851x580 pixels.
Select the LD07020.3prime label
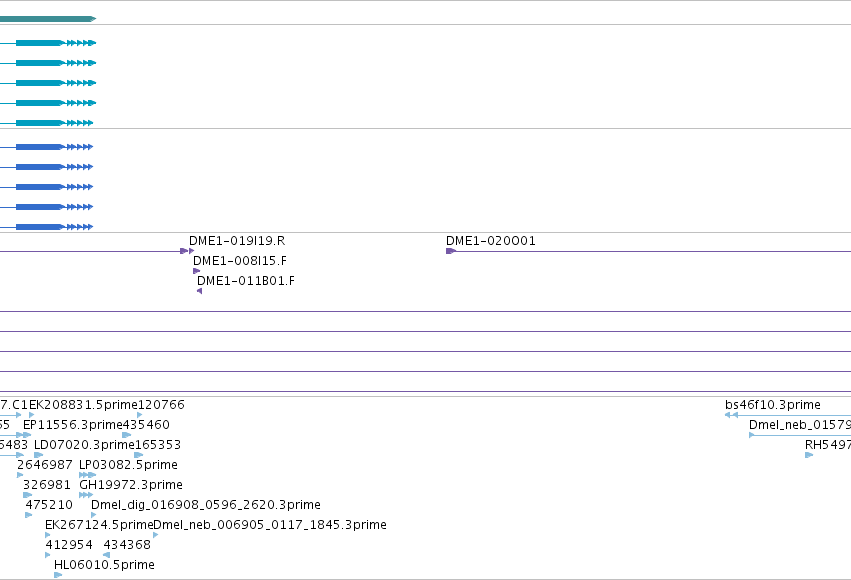tap(84, 445)
